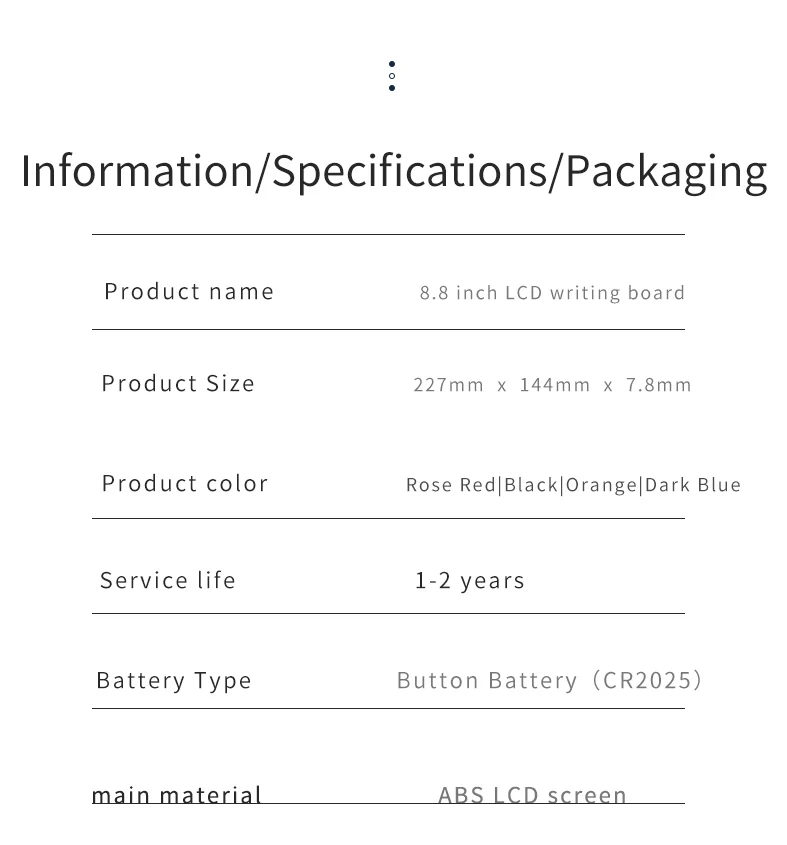
Task: Click the word Specifications in title
Action: tap(410, 171)
